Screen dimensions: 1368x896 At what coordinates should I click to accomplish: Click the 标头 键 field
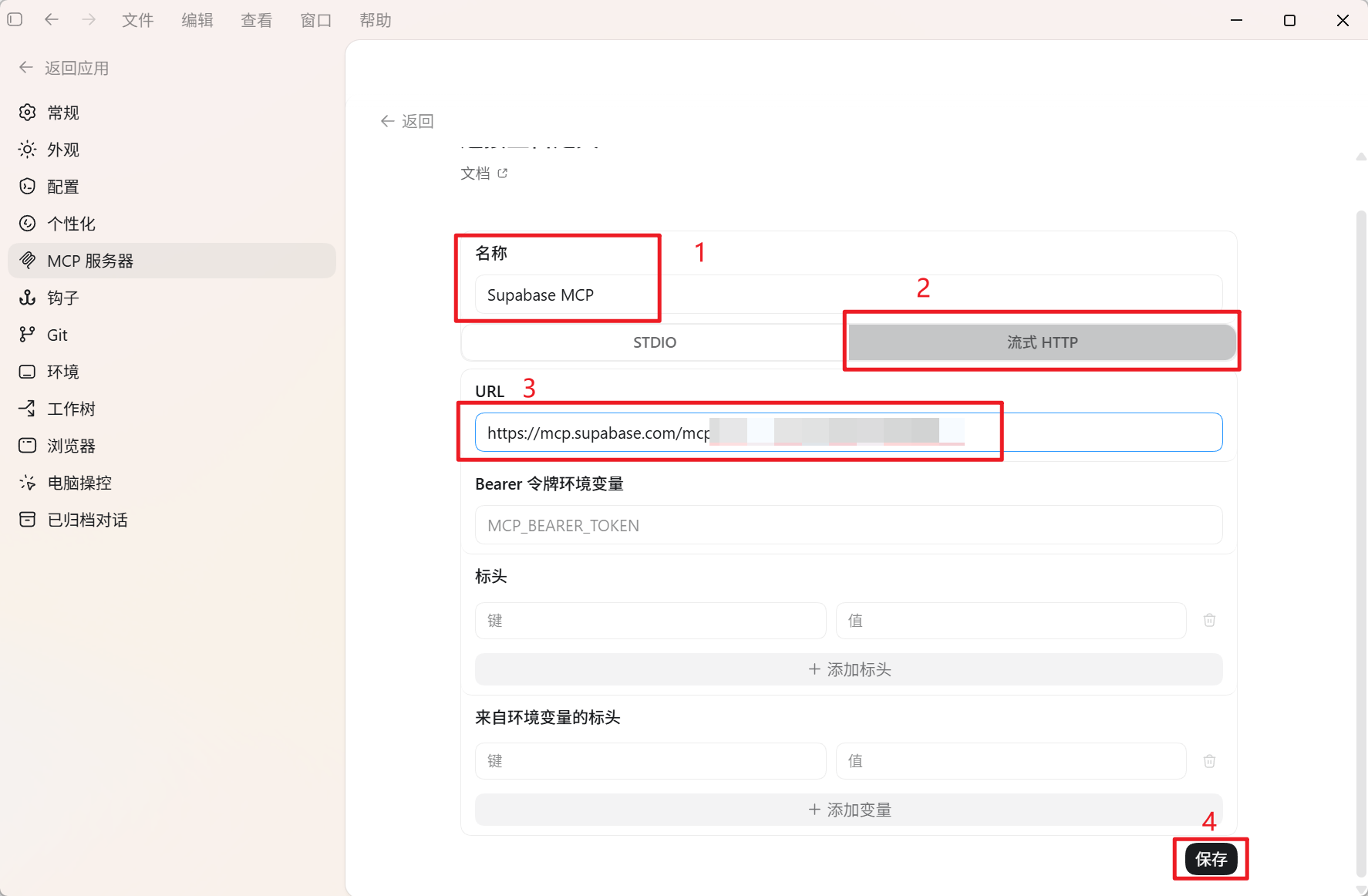(651, 621)
